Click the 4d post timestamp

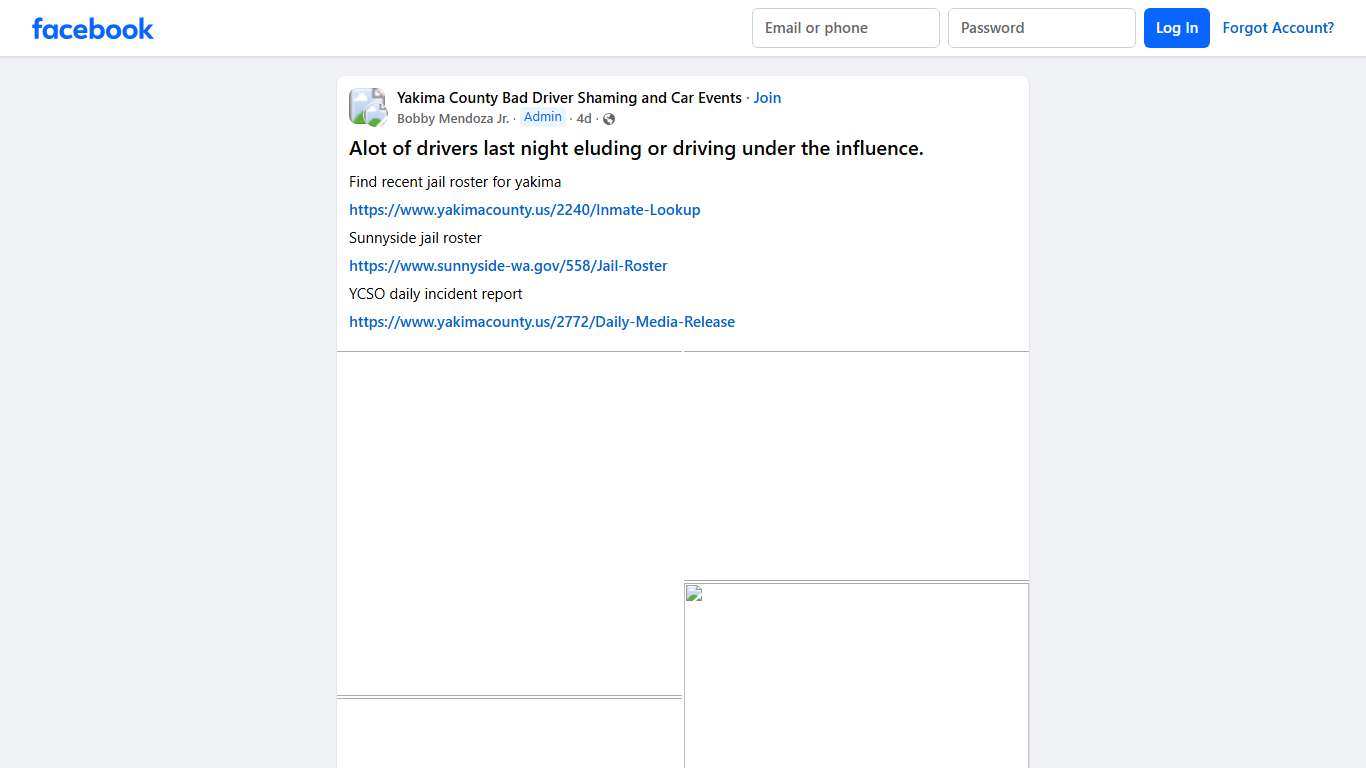[x=584, y=119]
